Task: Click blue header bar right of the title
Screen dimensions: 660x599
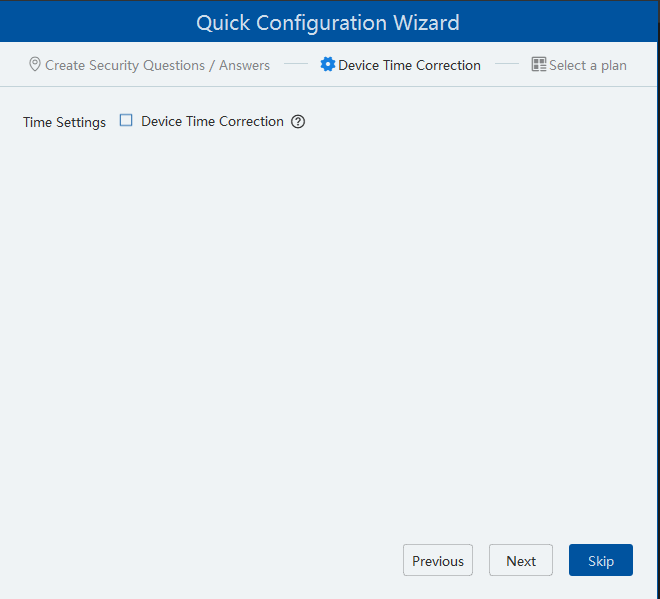Action: click(560, 22)
